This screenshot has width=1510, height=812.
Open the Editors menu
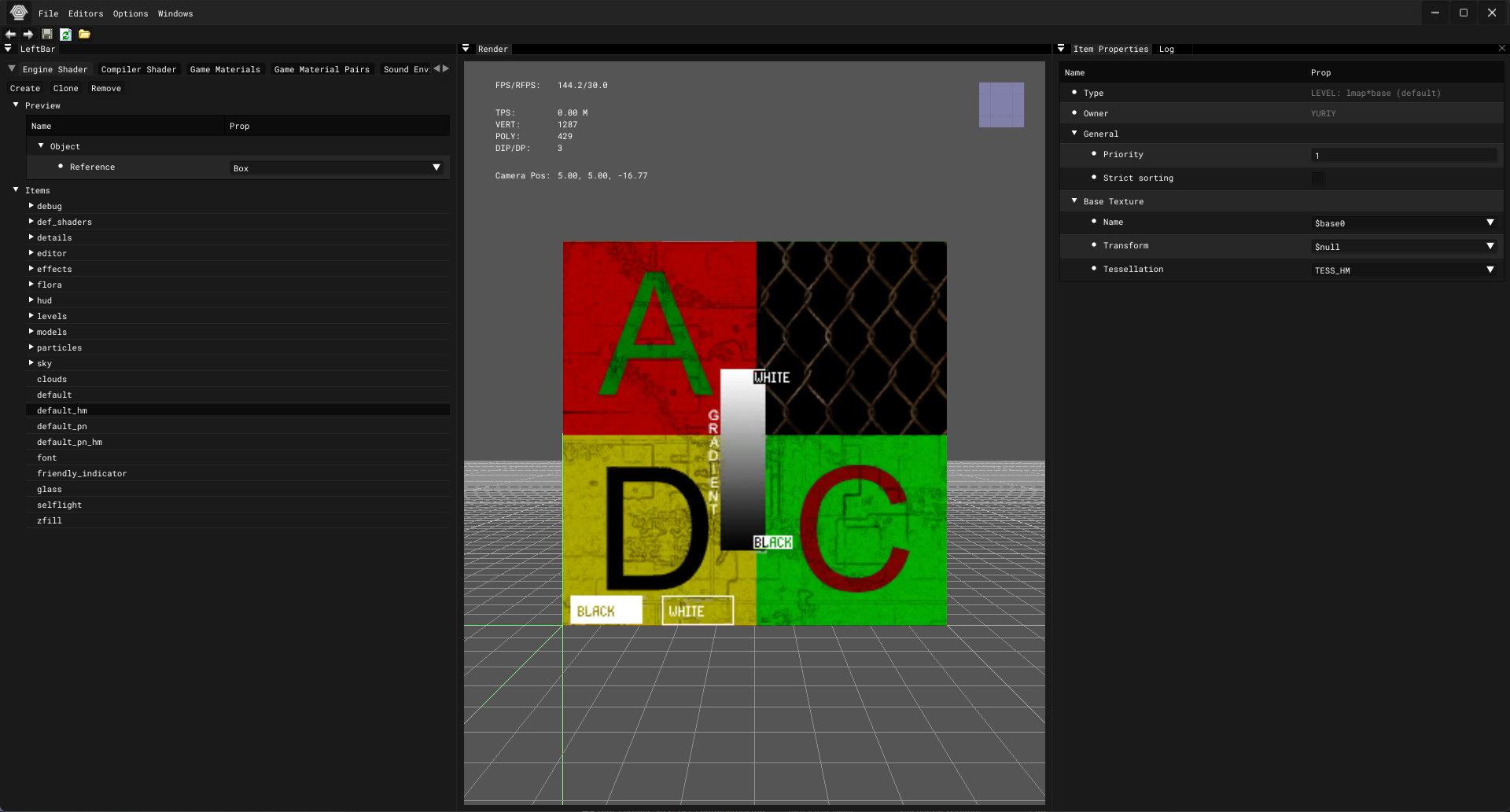tap(85, 13)
